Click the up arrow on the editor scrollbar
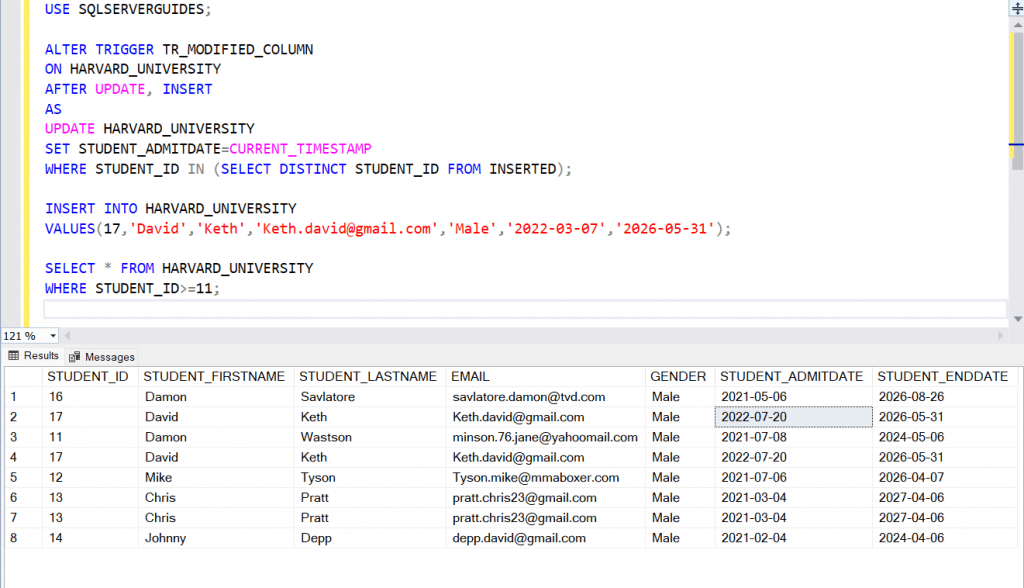 (x=1015, y=27)
